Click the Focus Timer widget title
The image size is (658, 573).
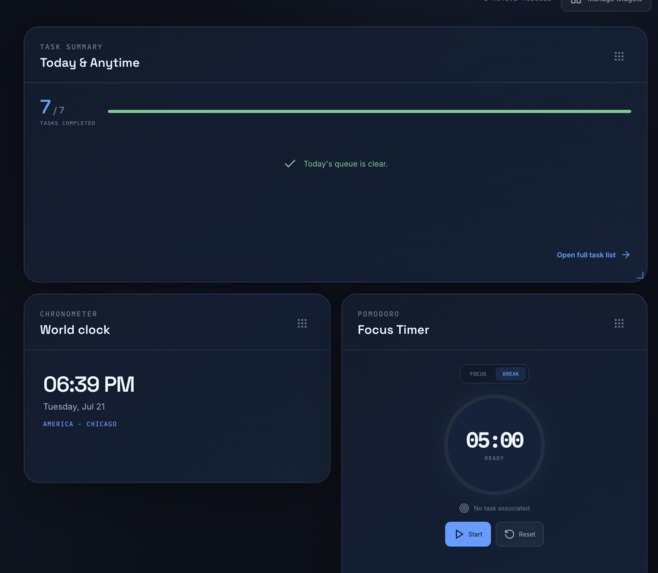pos(393,330)
